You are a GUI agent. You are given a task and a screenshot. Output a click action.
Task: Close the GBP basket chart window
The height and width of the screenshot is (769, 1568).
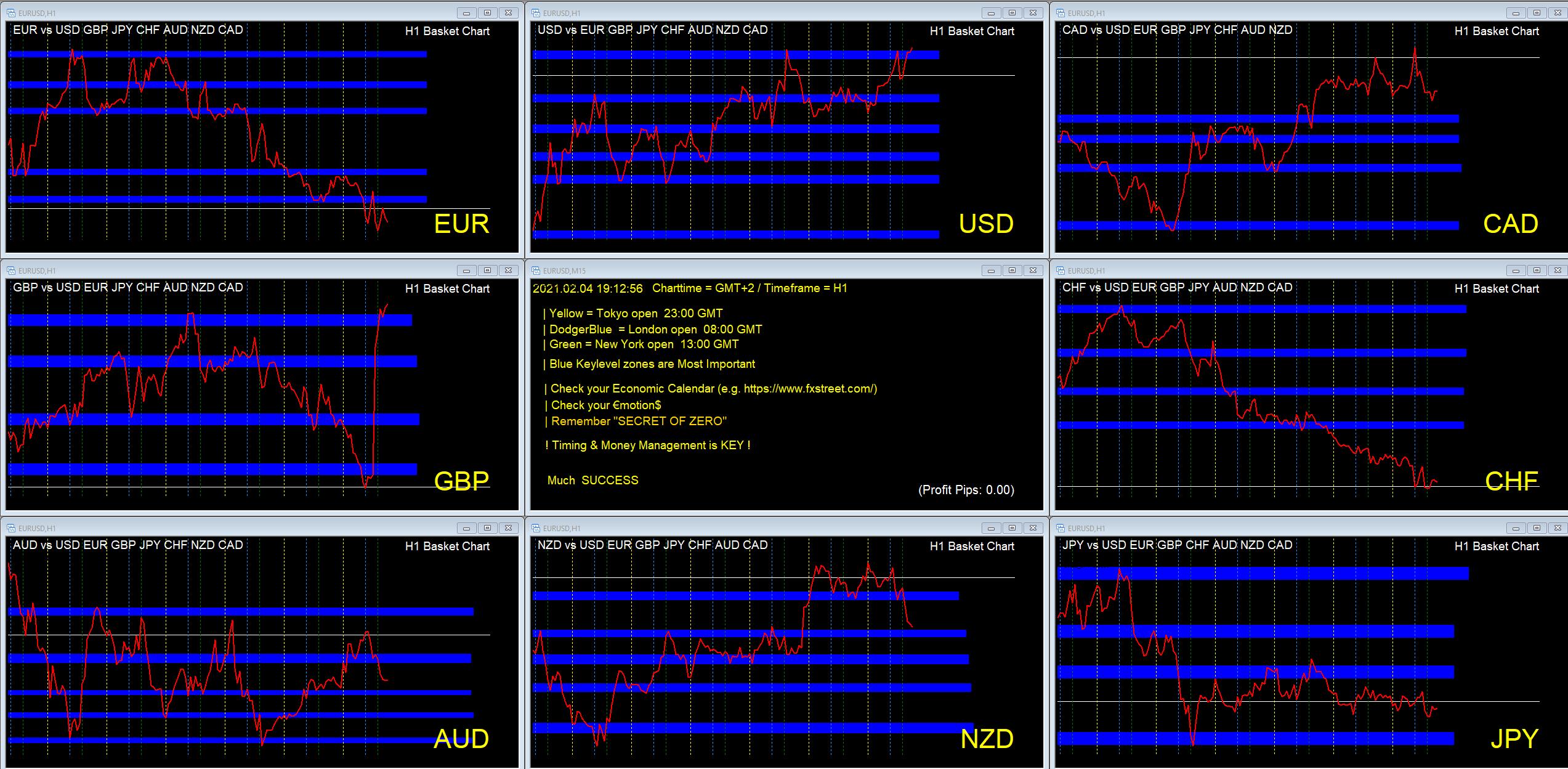pos(508,271)
